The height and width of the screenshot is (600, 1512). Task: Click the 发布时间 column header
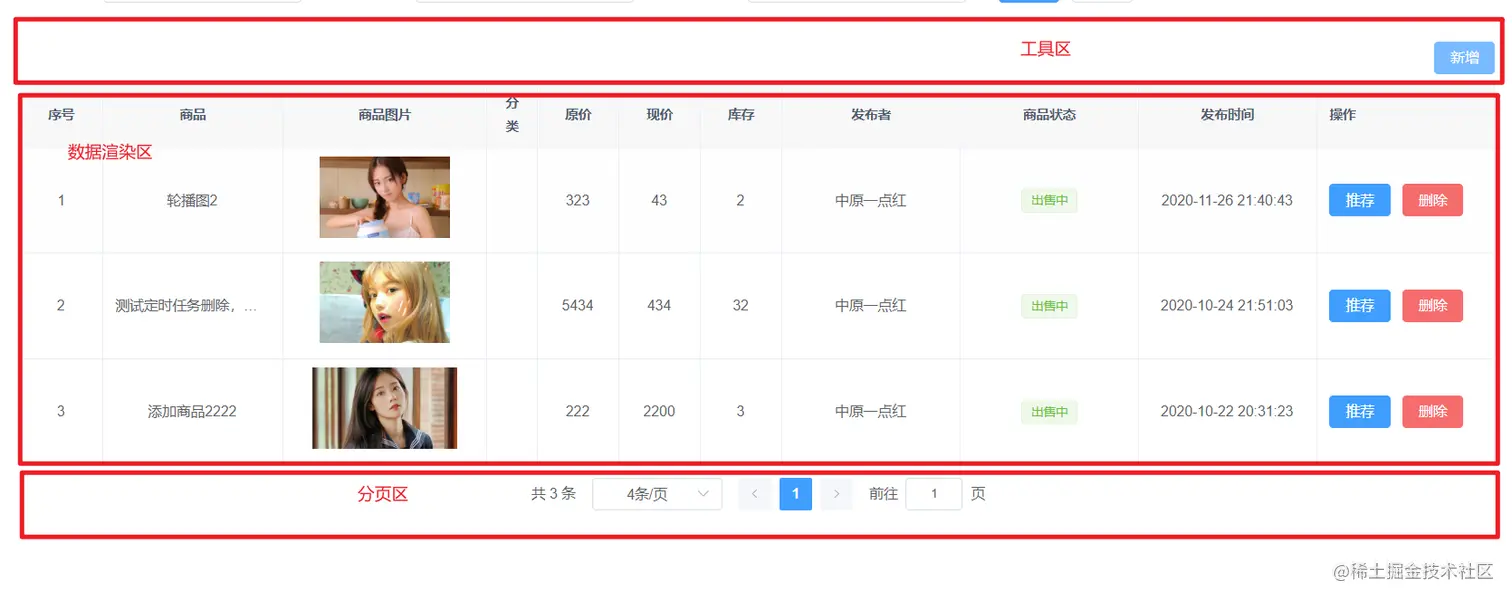coord(1228,114)
